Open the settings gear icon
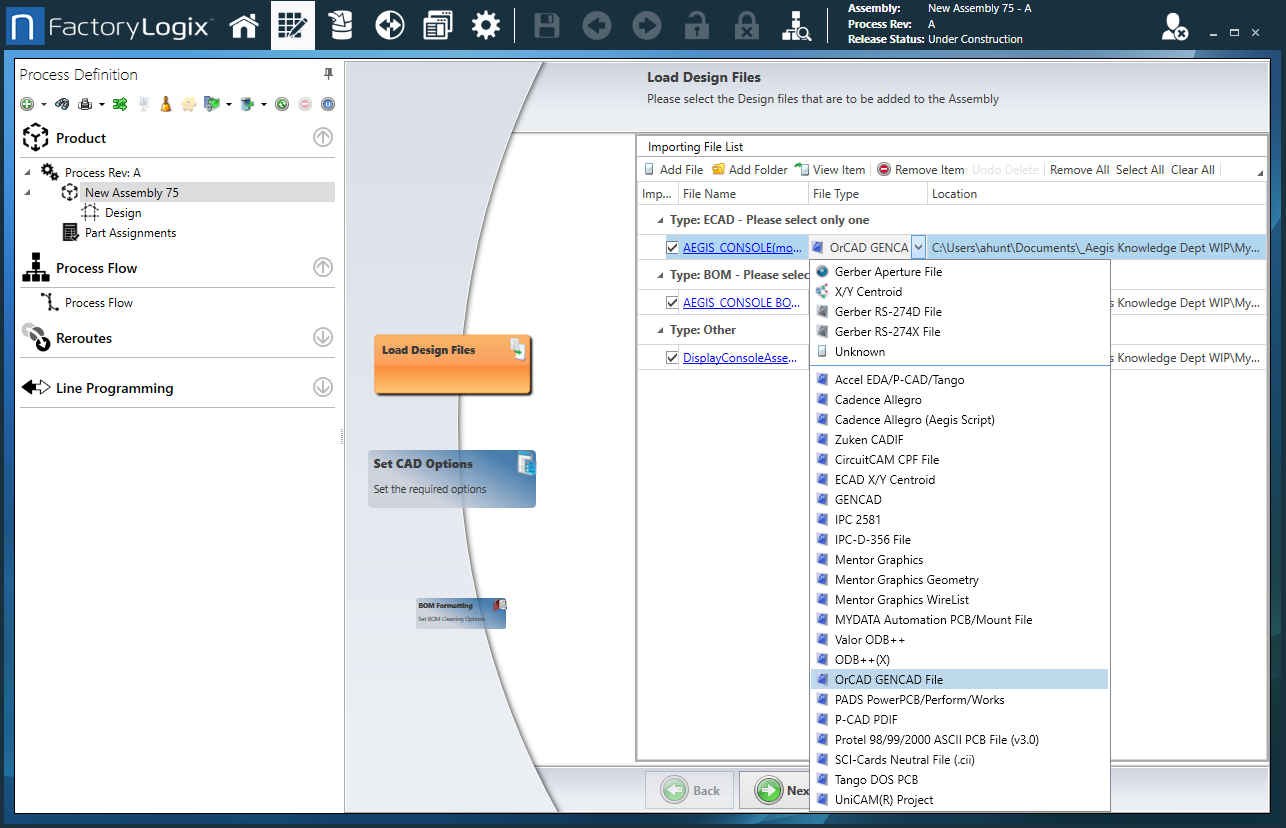 [485, 26]
